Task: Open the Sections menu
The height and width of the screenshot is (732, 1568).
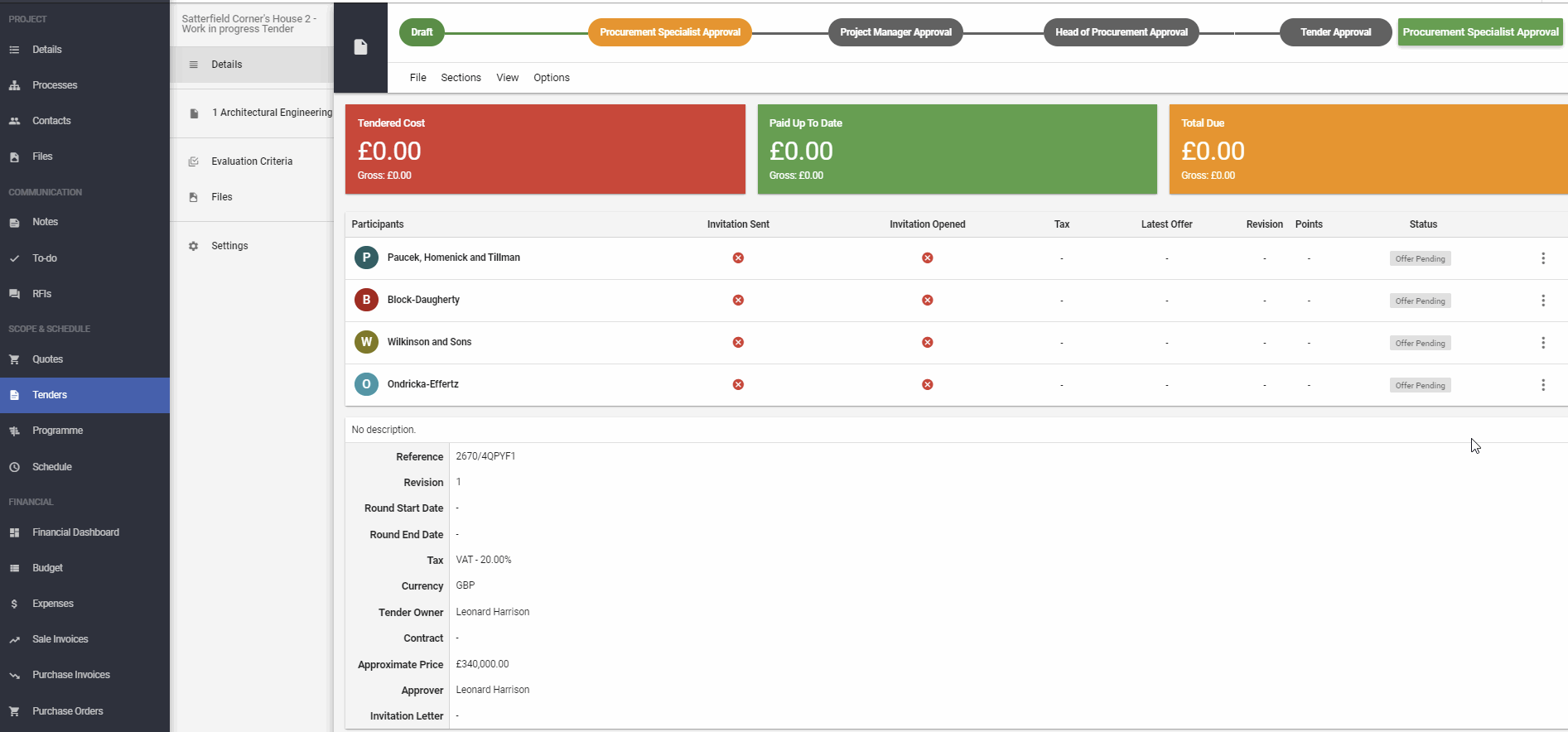Action: pos(461,78)
